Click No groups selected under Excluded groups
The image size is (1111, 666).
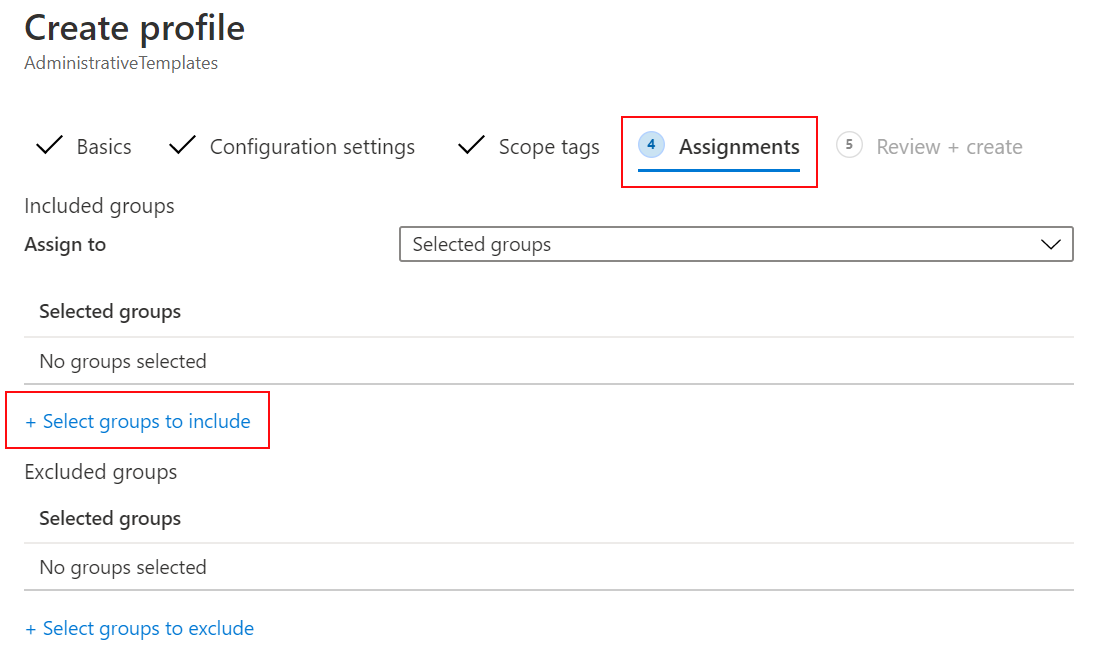(123, 568)
